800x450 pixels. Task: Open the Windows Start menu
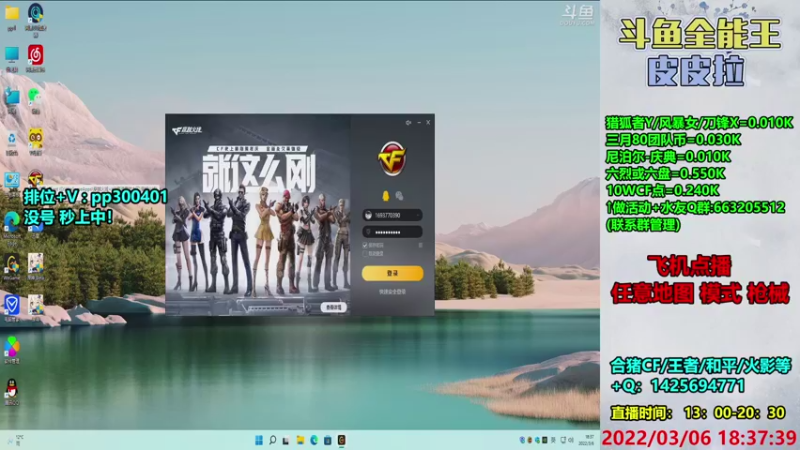click(x=259, y=440)
